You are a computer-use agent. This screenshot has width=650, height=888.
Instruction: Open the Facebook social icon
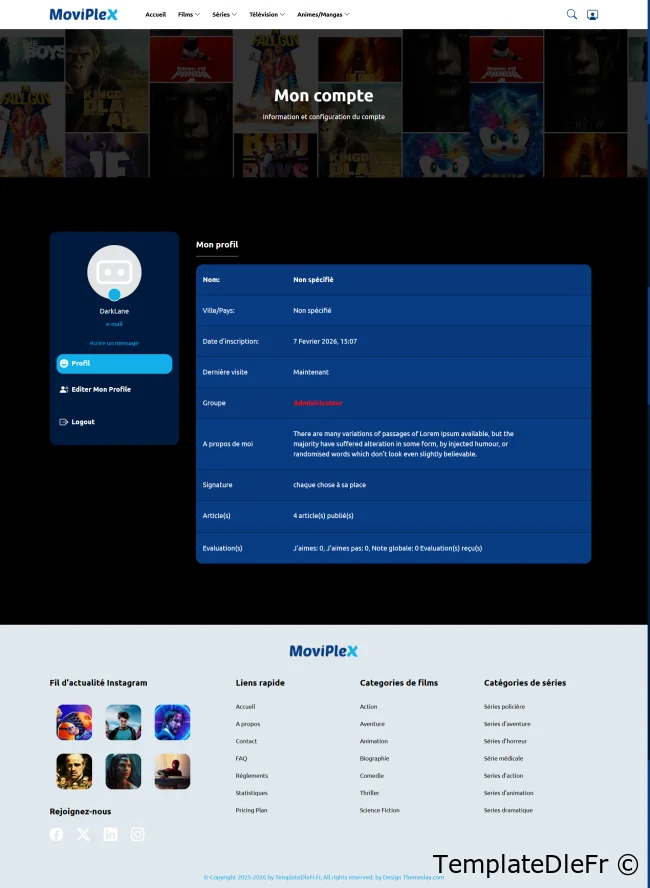(x=56, y=834)
